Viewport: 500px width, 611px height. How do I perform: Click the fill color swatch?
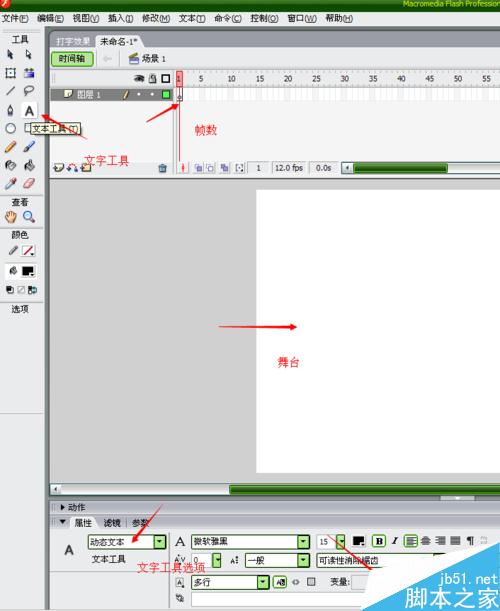click(28, 271)
